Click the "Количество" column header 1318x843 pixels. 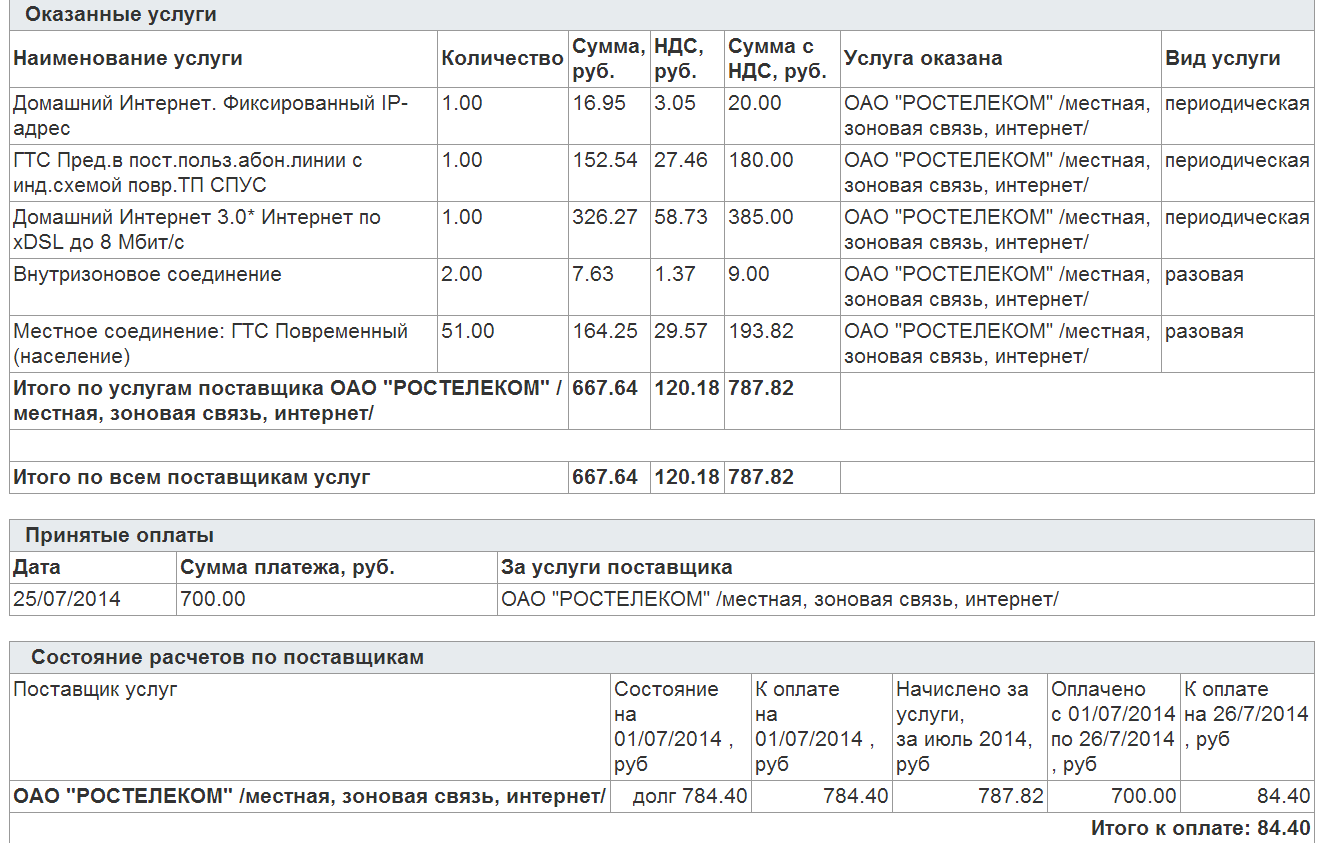502,59
